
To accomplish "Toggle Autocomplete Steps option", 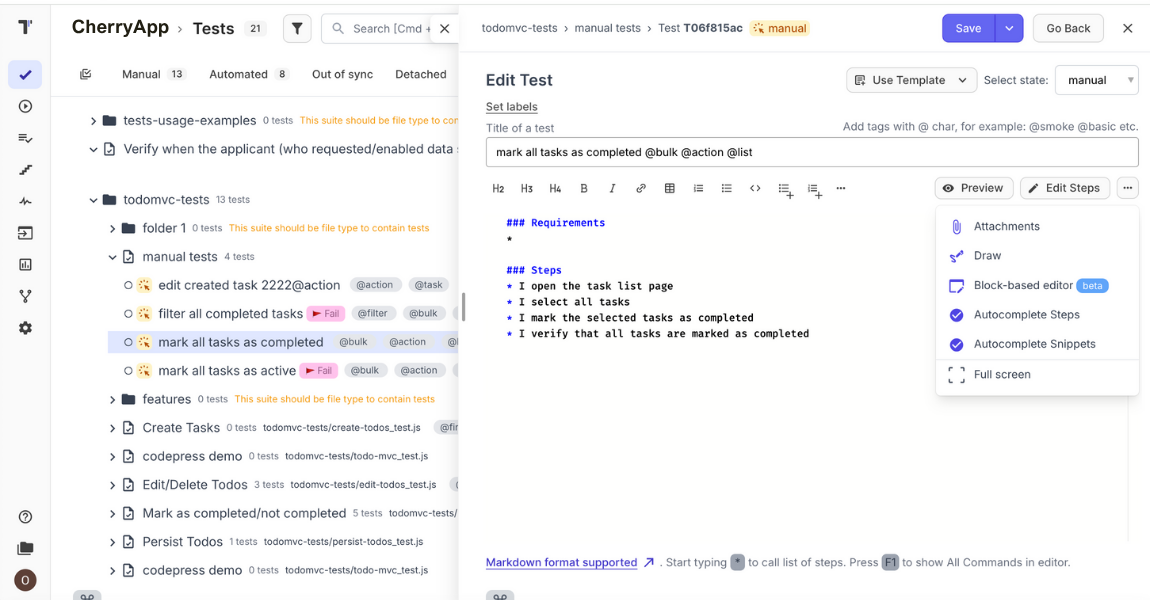I will point(1026,315).
